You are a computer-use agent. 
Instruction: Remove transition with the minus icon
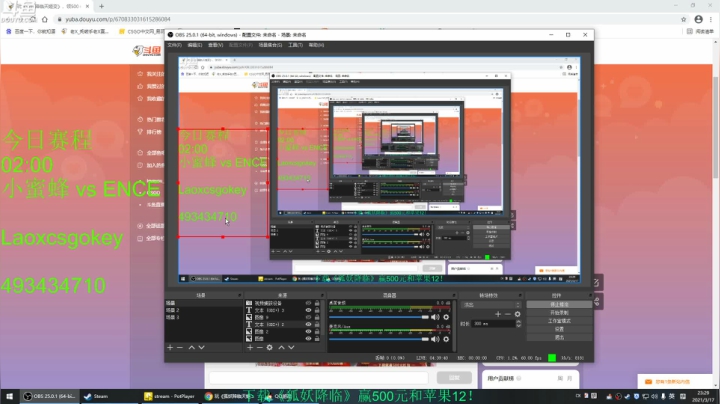coord(507,314)
